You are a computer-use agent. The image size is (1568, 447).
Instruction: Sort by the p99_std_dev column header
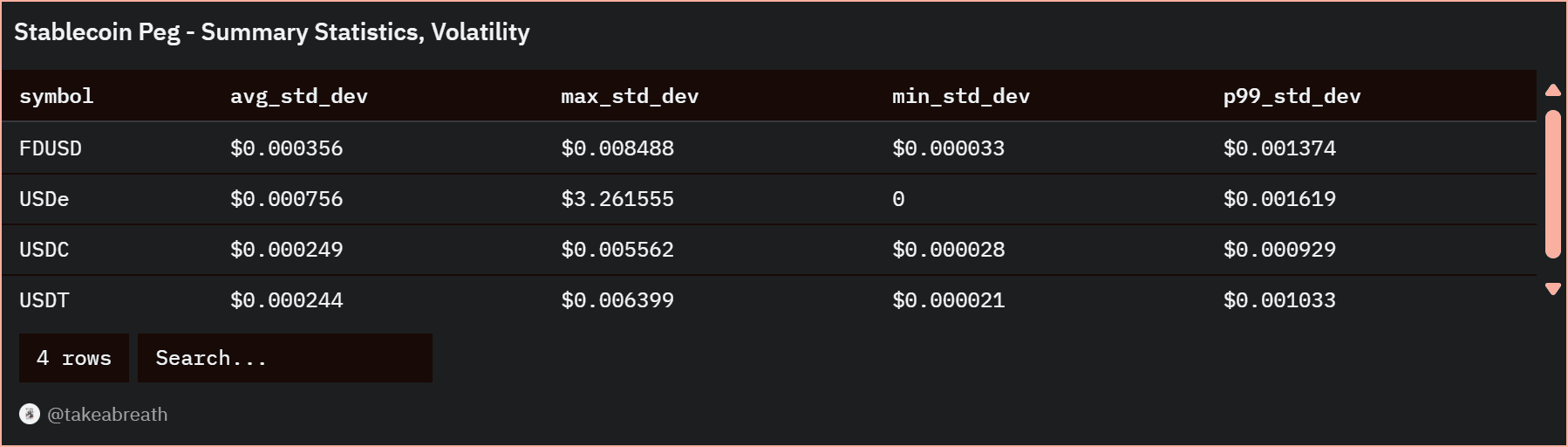pos(1292,96)
